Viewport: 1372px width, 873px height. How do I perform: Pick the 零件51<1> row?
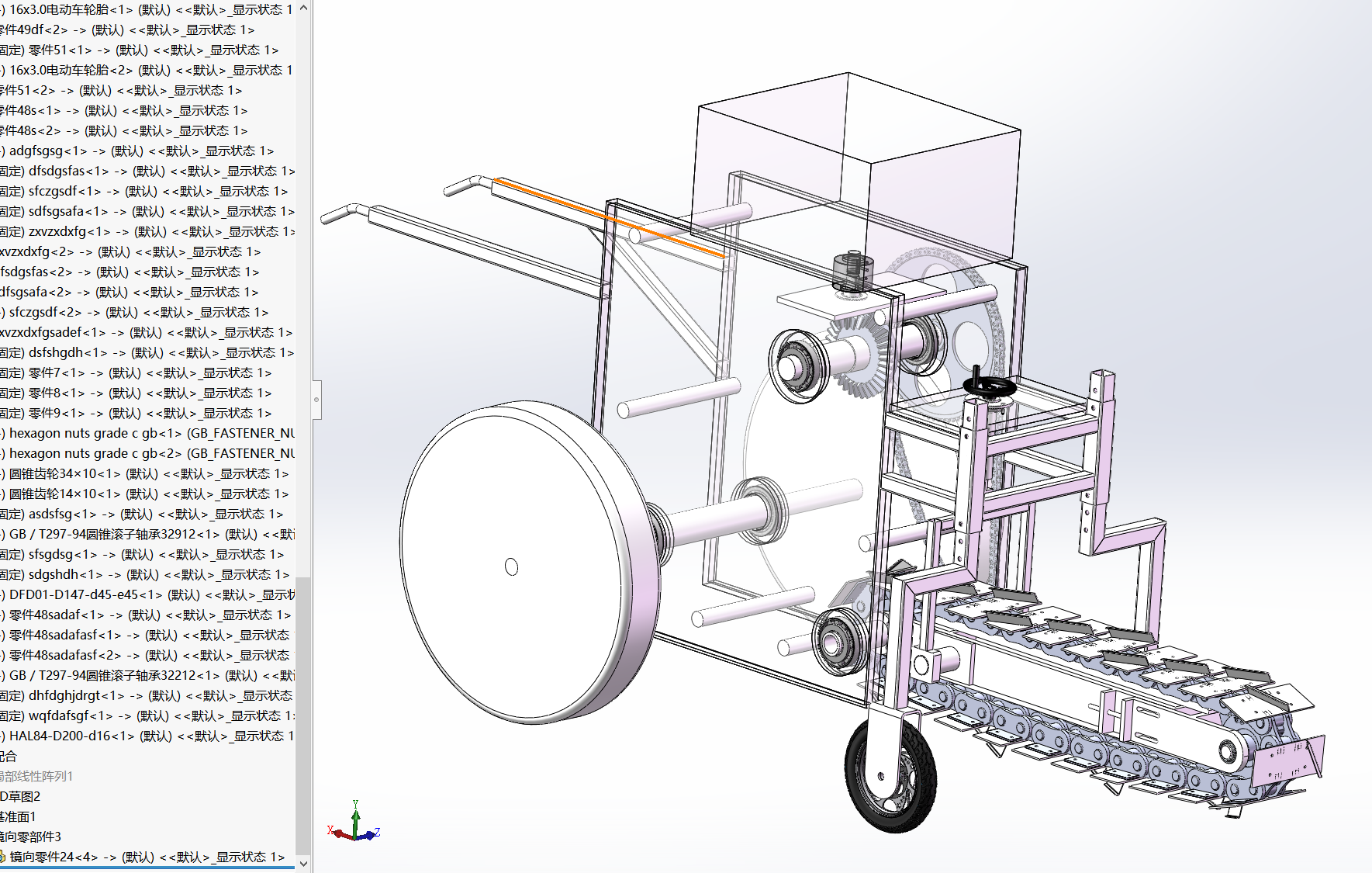140,50
